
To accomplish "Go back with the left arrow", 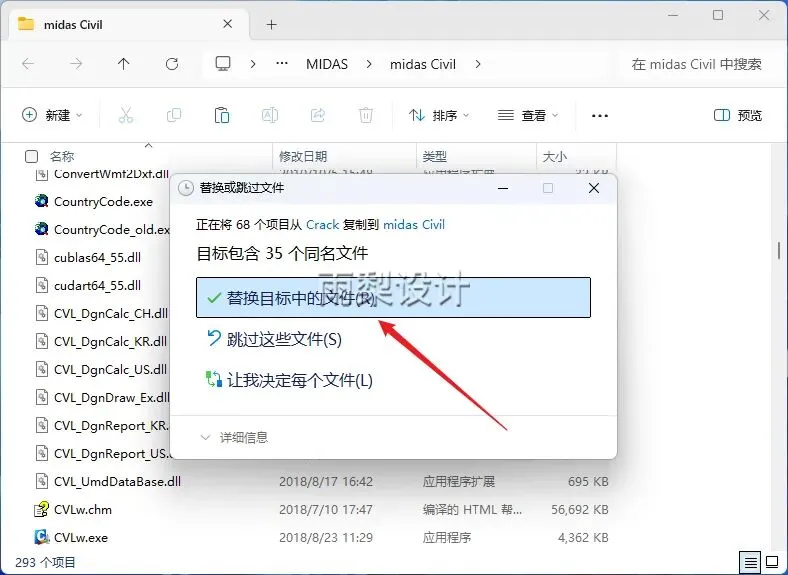I will point(28,64).
